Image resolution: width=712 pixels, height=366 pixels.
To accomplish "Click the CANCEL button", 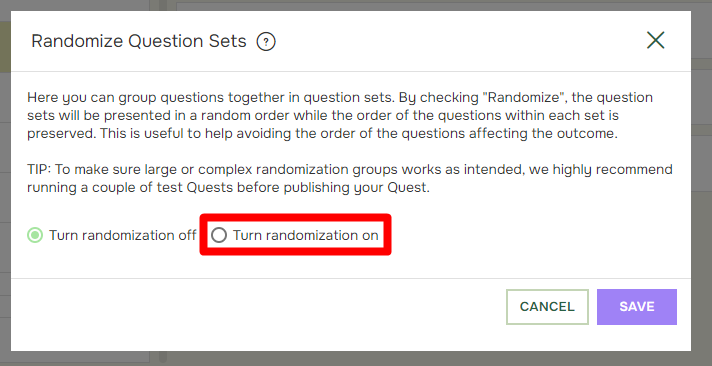I will click(547, 307).
